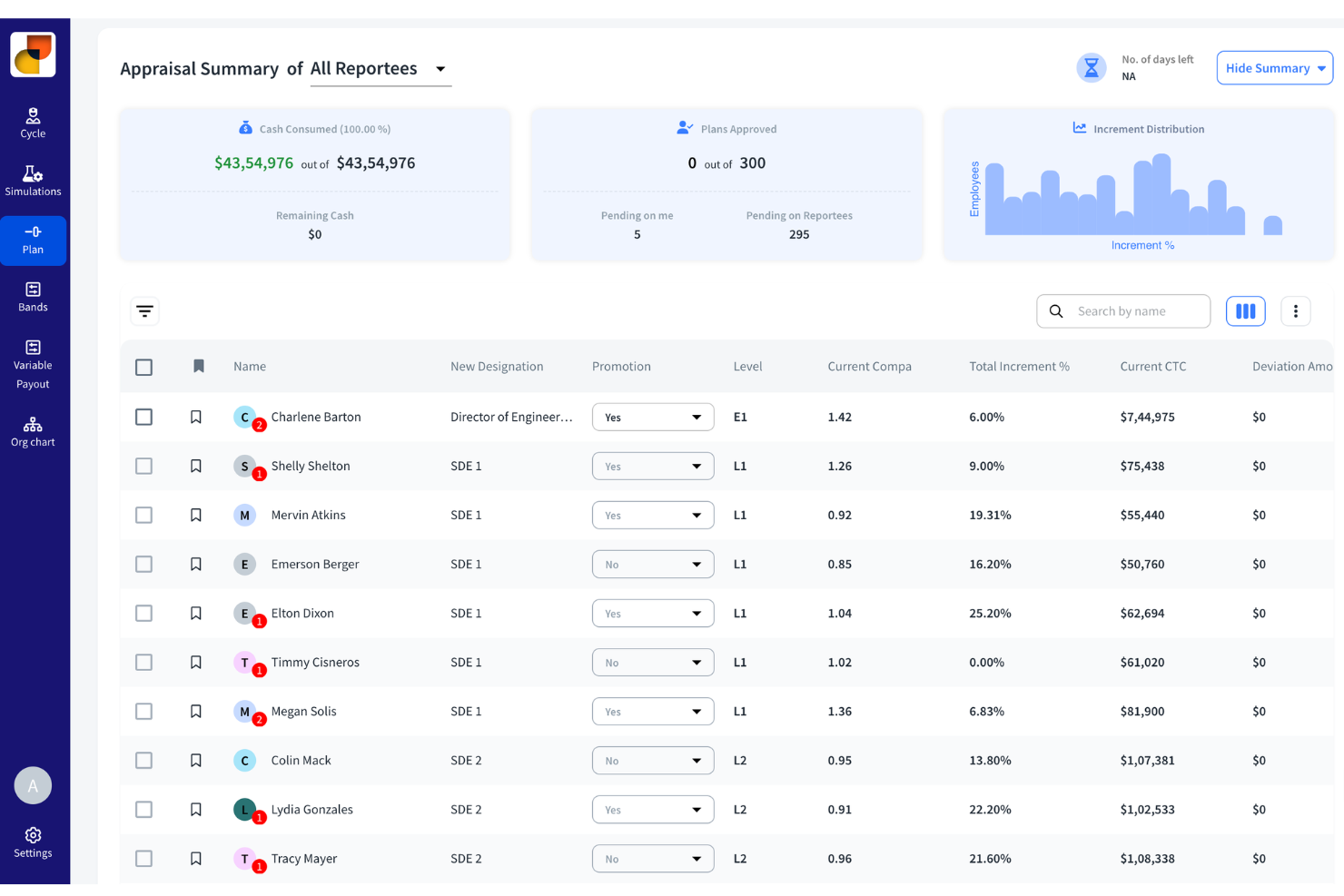Open the Variable Payout menu item

pyautogui.click(x=33, y=364)
